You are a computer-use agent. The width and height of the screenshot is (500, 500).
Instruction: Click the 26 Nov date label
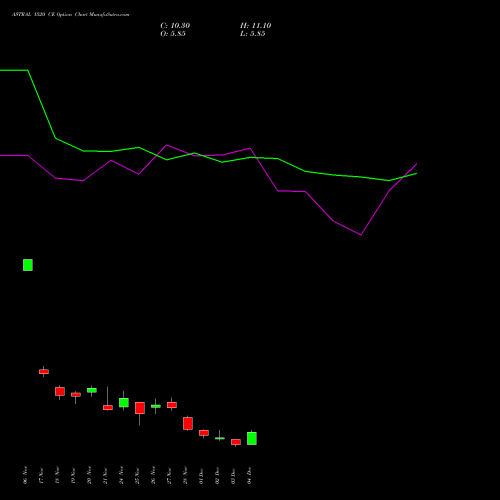(154, 475)
